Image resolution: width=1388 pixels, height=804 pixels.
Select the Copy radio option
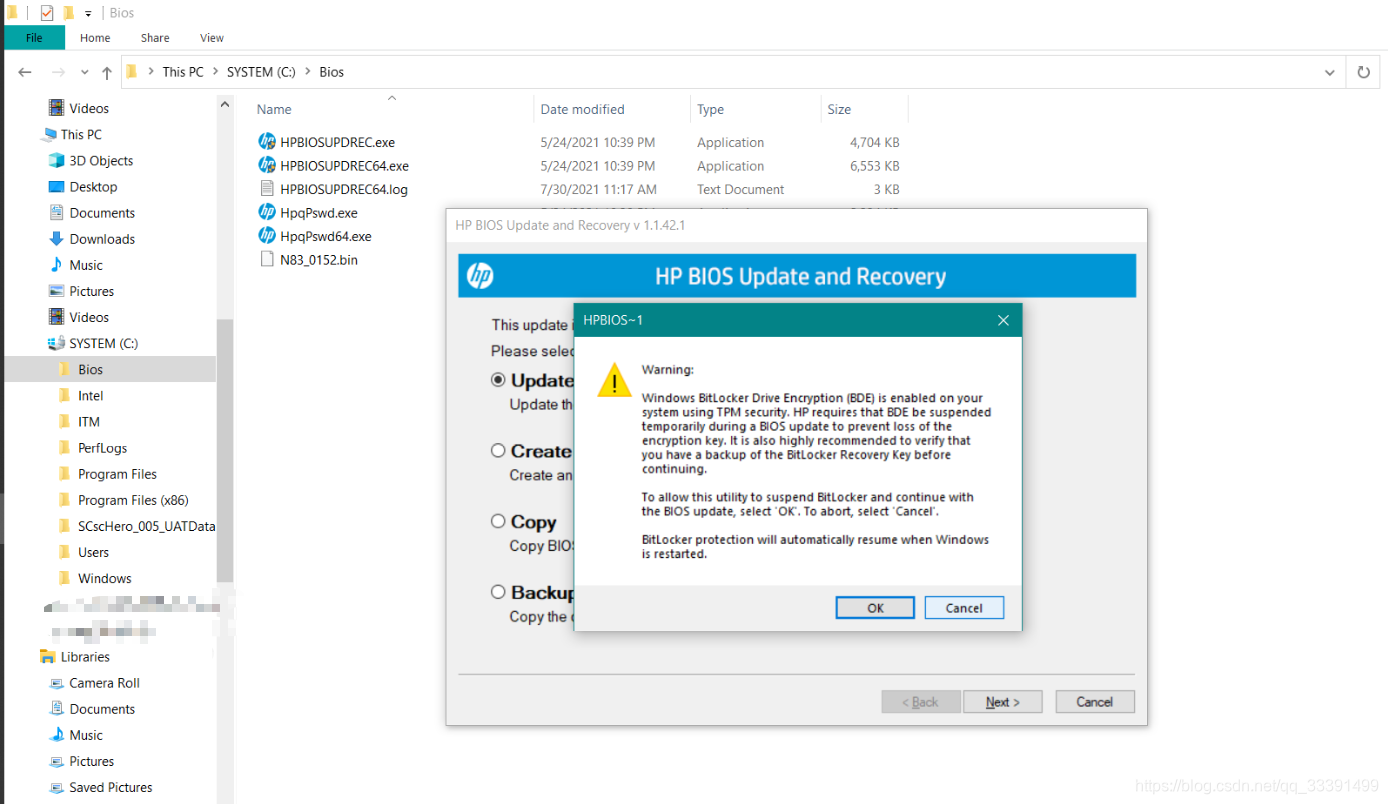click(498, 521)
